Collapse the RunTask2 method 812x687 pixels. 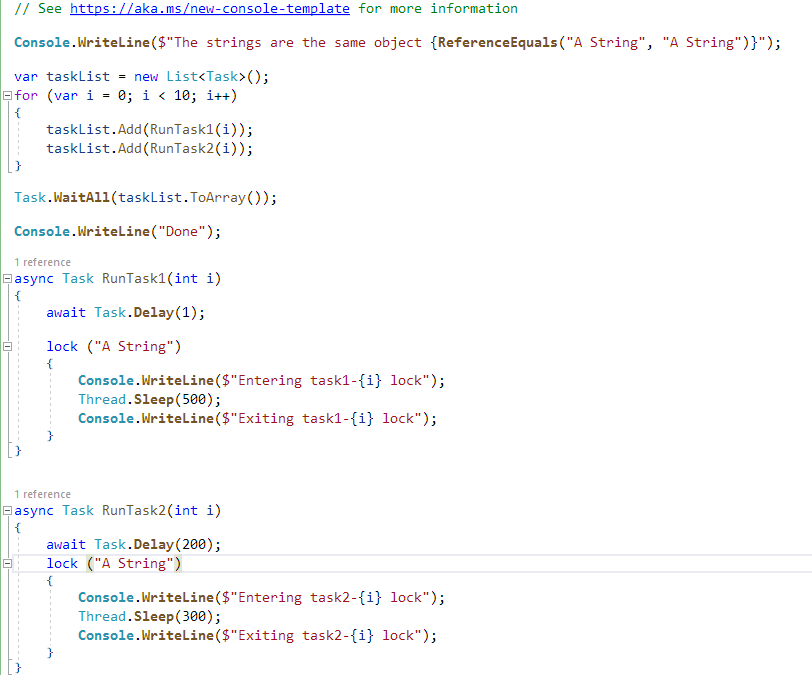7,510
